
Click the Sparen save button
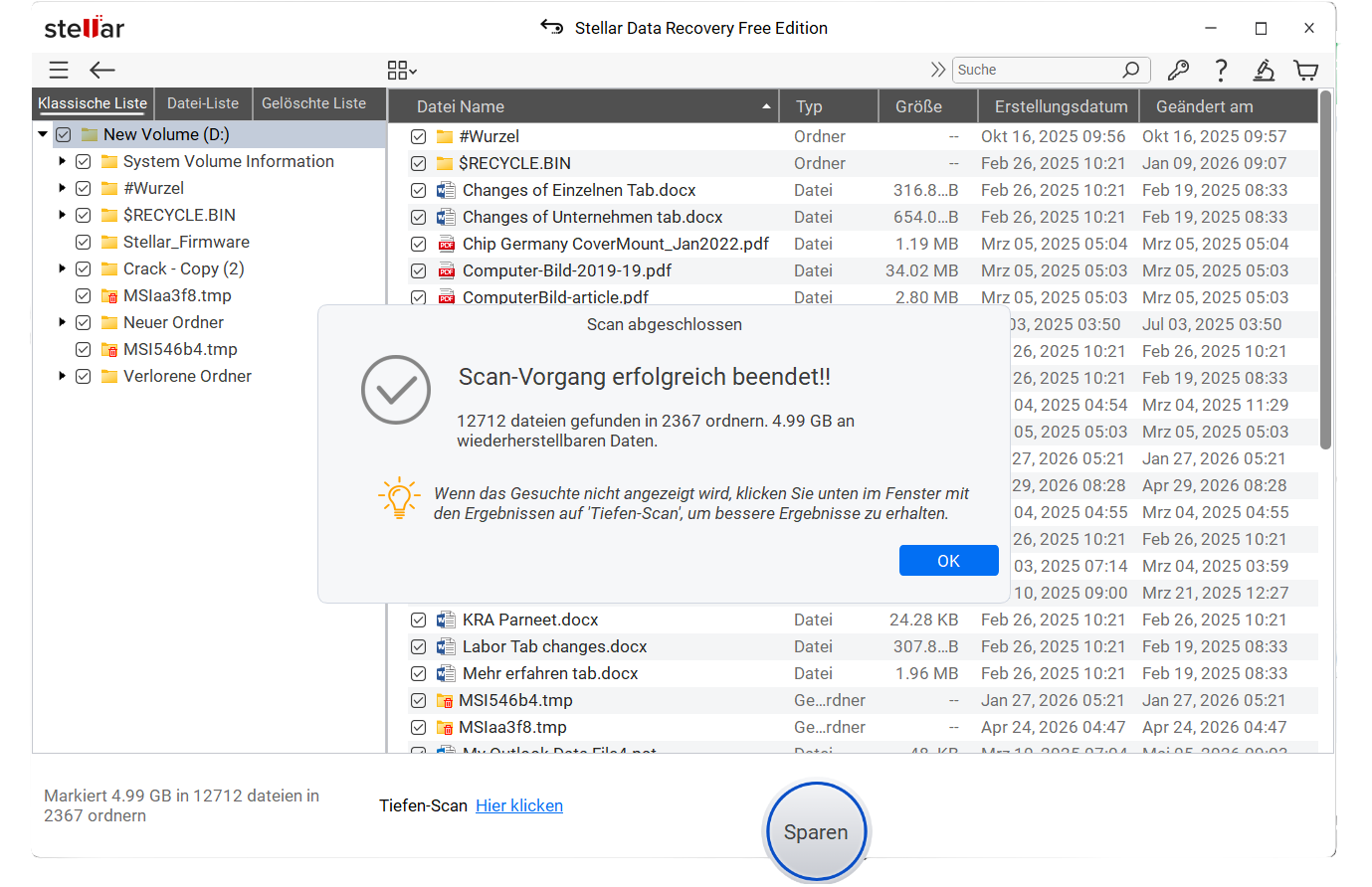tap(816, 832)
